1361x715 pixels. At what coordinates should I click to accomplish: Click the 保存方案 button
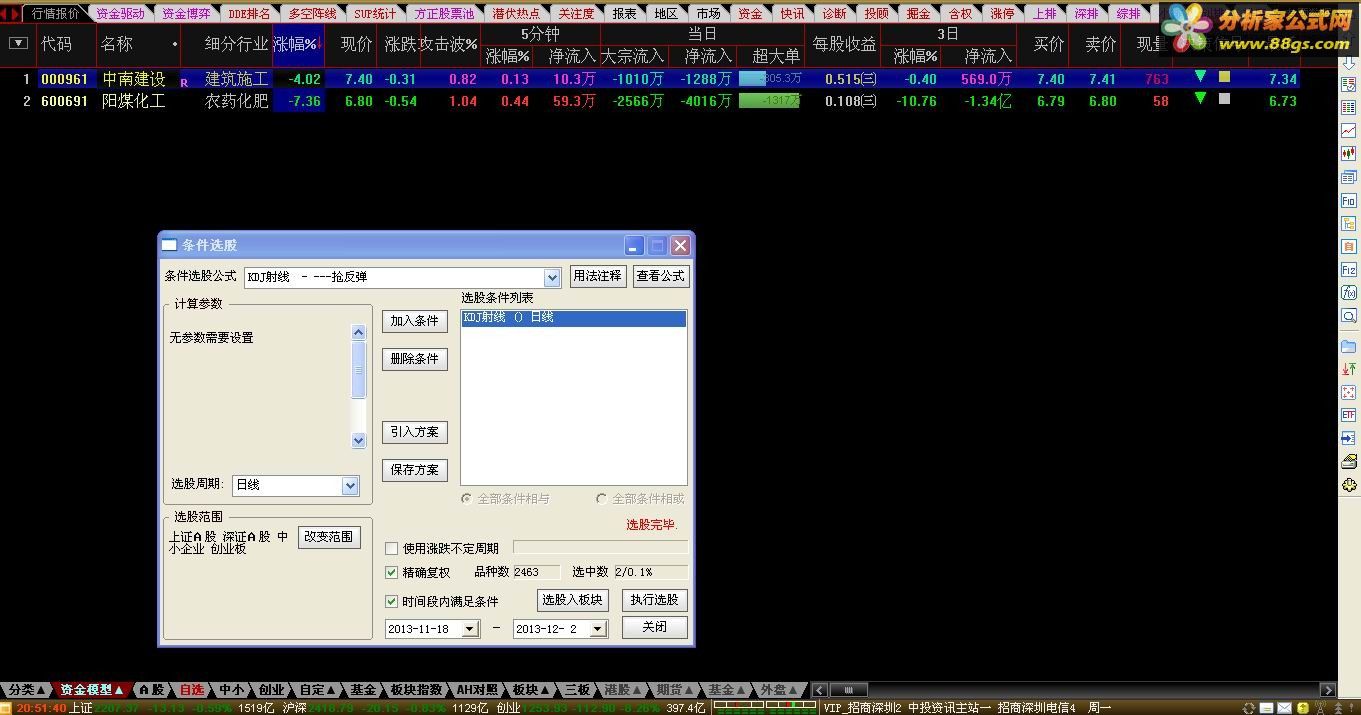[x=415, y=470]
